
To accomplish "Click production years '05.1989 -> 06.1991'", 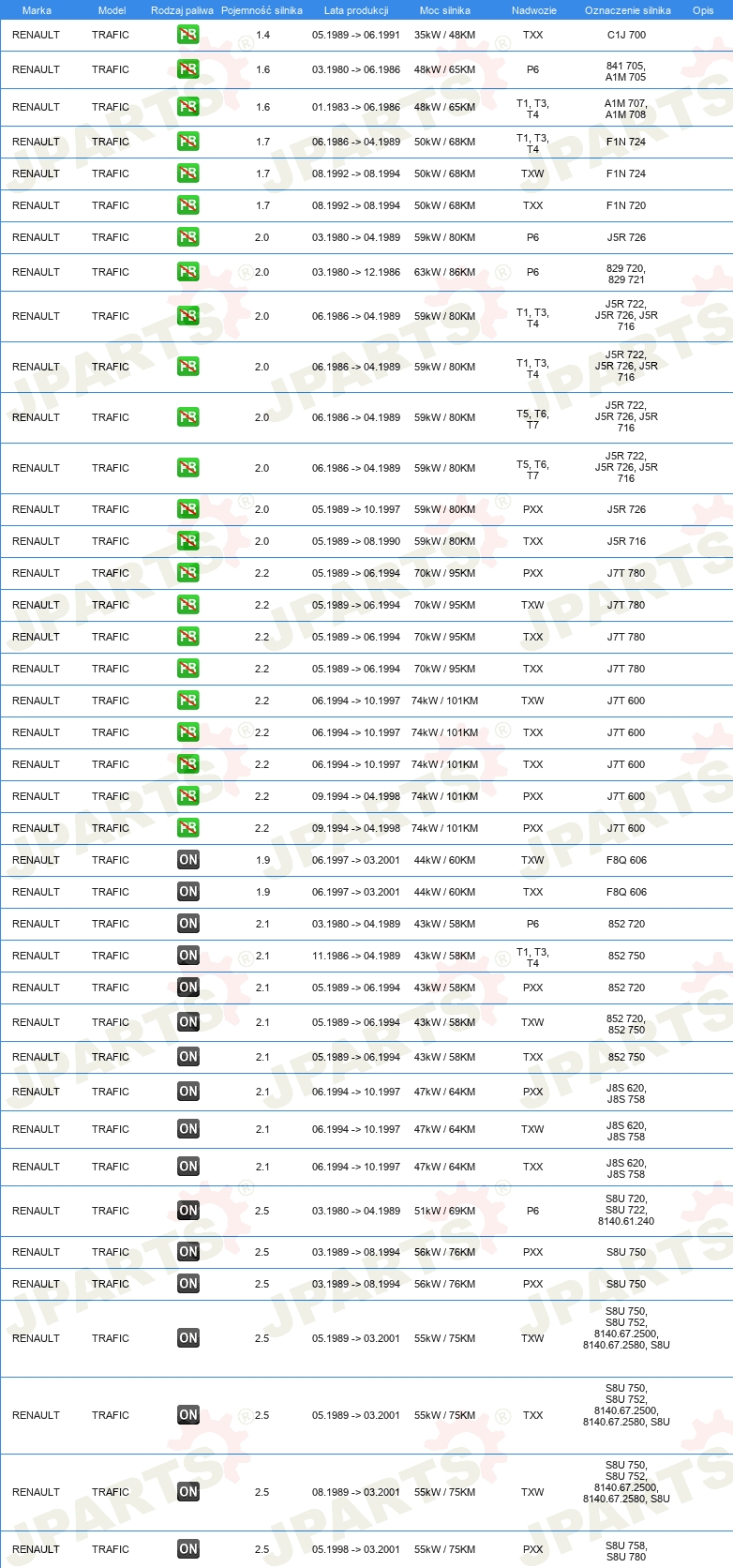I will tap(356, 35).
